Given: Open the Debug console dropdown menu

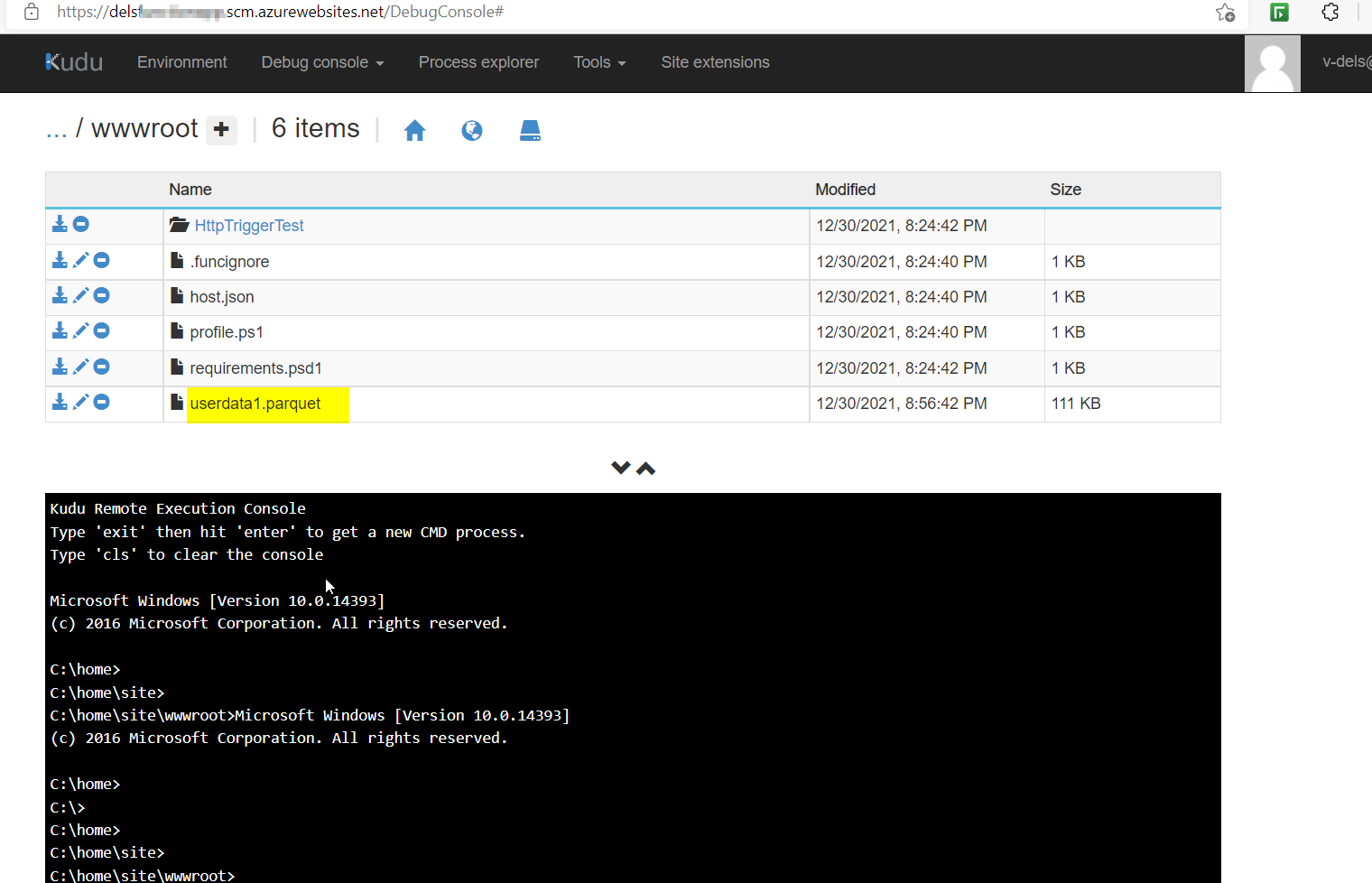Looking at the screenshot, I should coord(322,62).
